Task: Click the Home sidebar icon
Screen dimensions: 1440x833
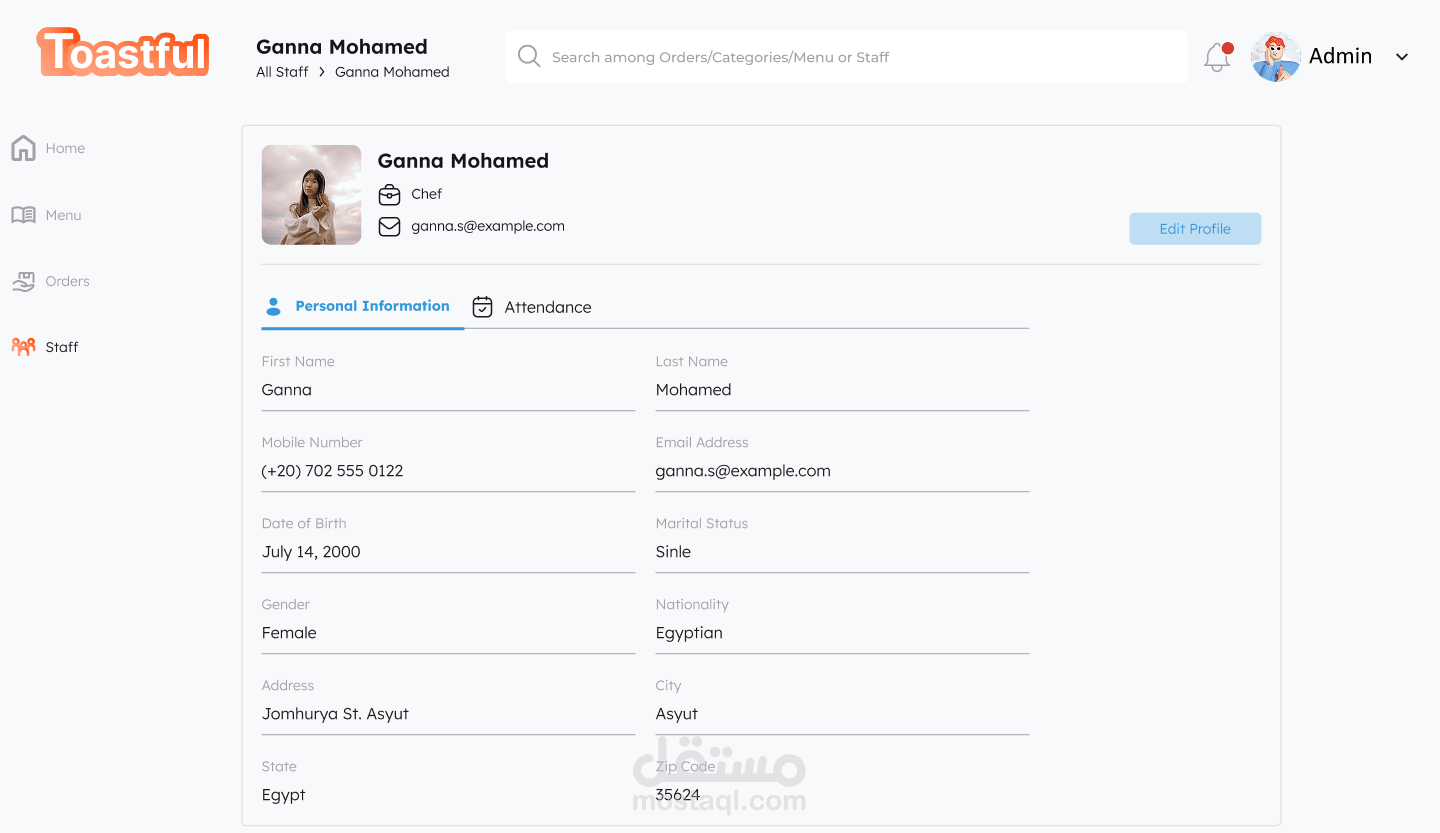Action: point(23,148)
